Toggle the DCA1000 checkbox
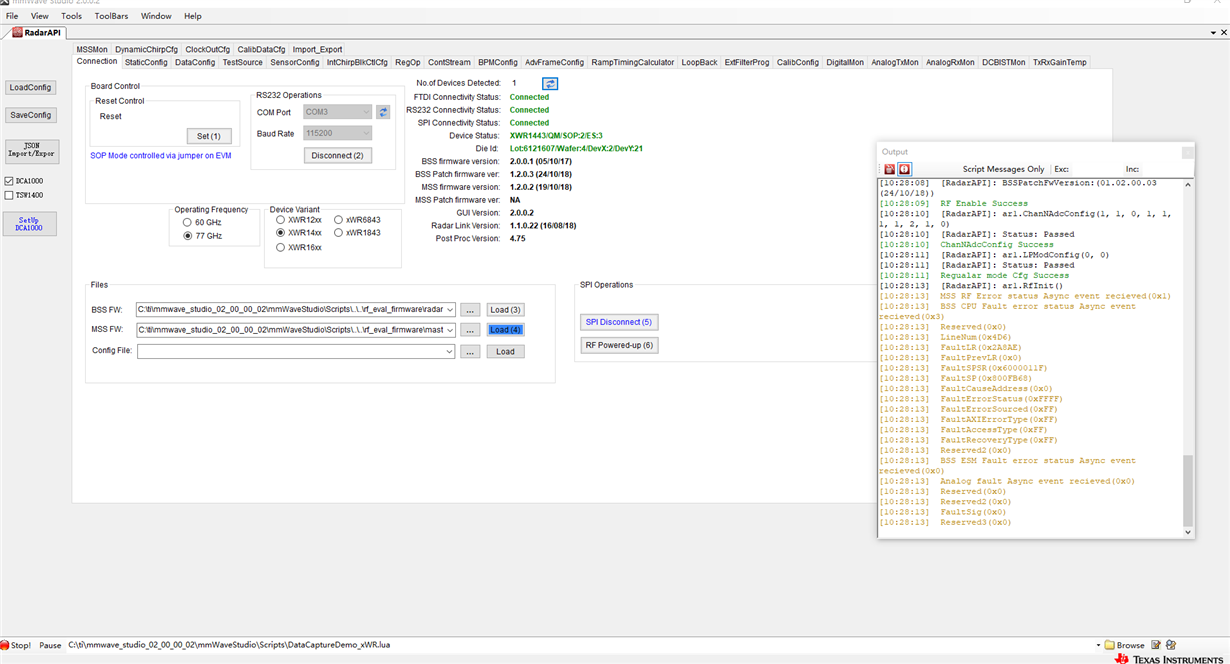 tap(9, 182)
